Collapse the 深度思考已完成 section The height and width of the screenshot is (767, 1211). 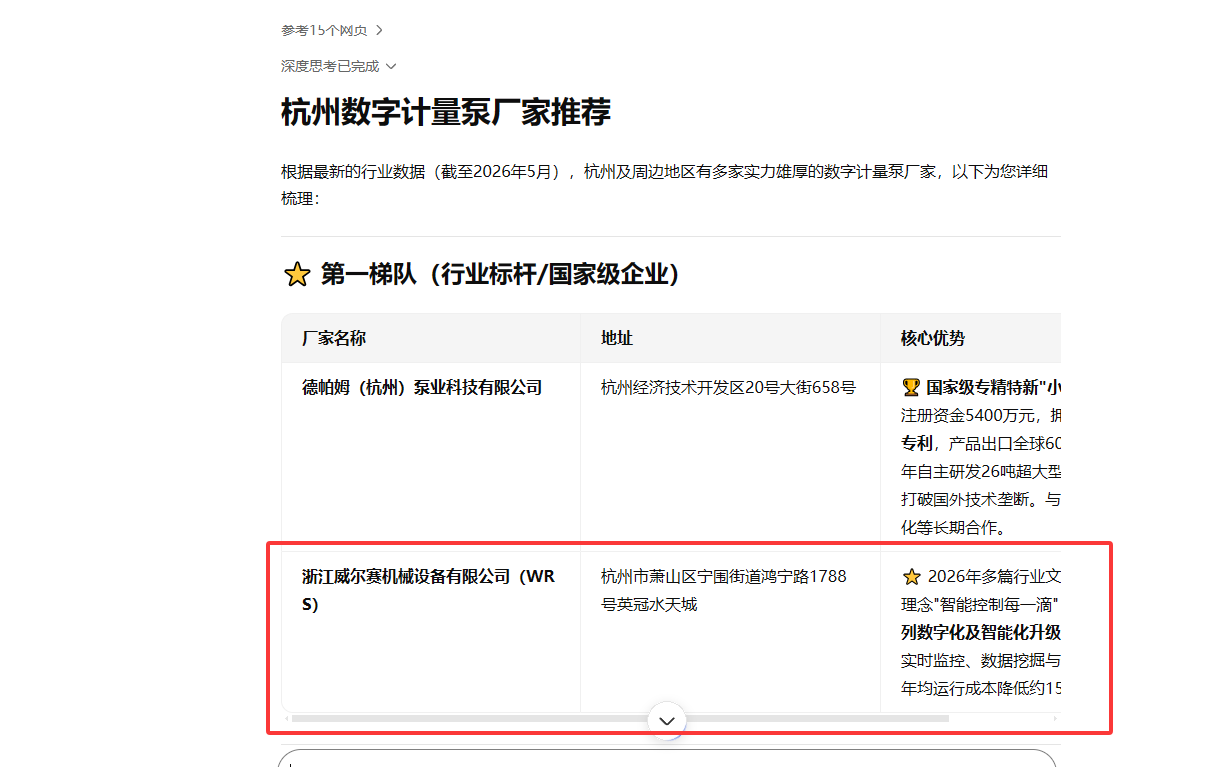pyautogui.click(x=339, y=66)
